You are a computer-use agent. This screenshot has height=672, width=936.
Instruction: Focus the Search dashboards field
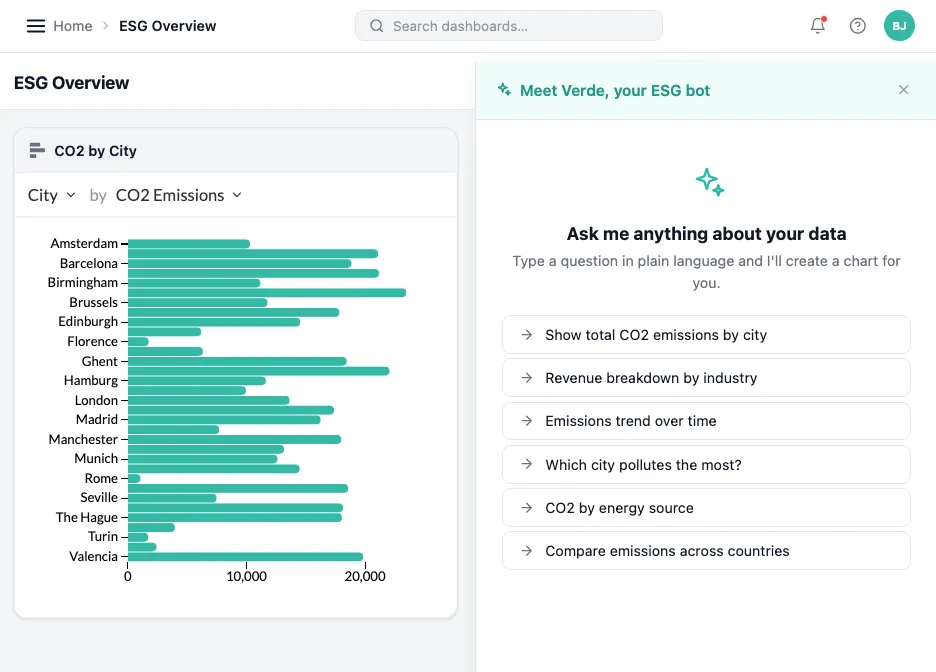pyautogui.click(x=509, y=26)
